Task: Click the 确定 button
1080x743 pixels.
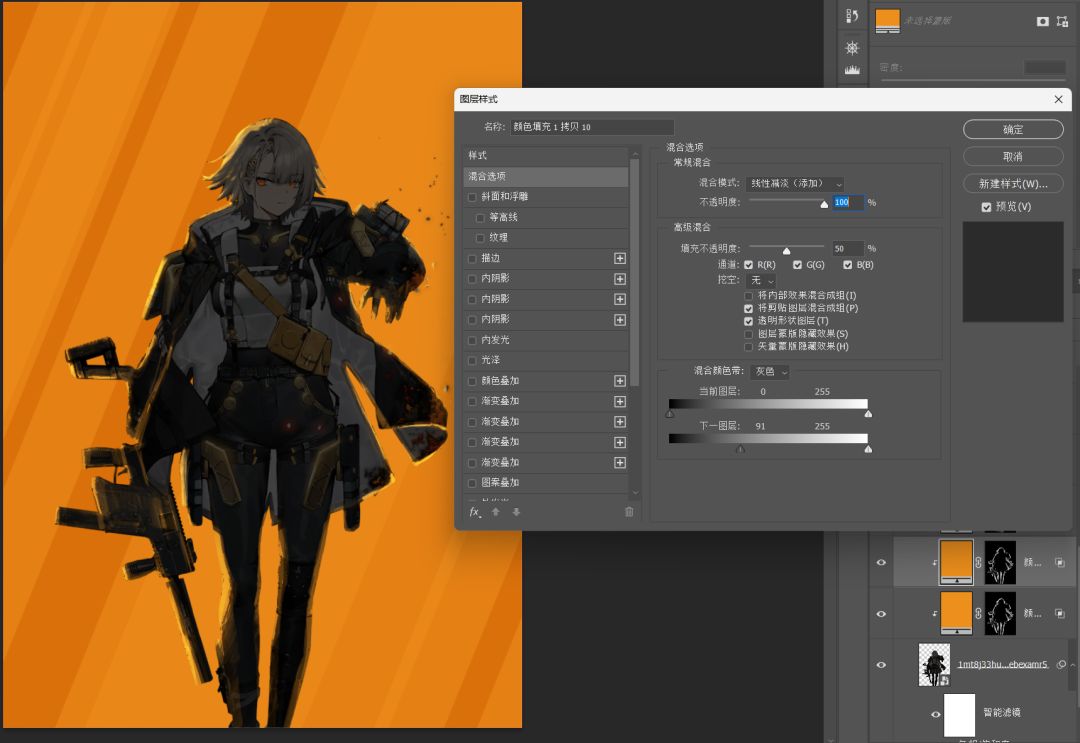Action: (x=1012, y=130)
